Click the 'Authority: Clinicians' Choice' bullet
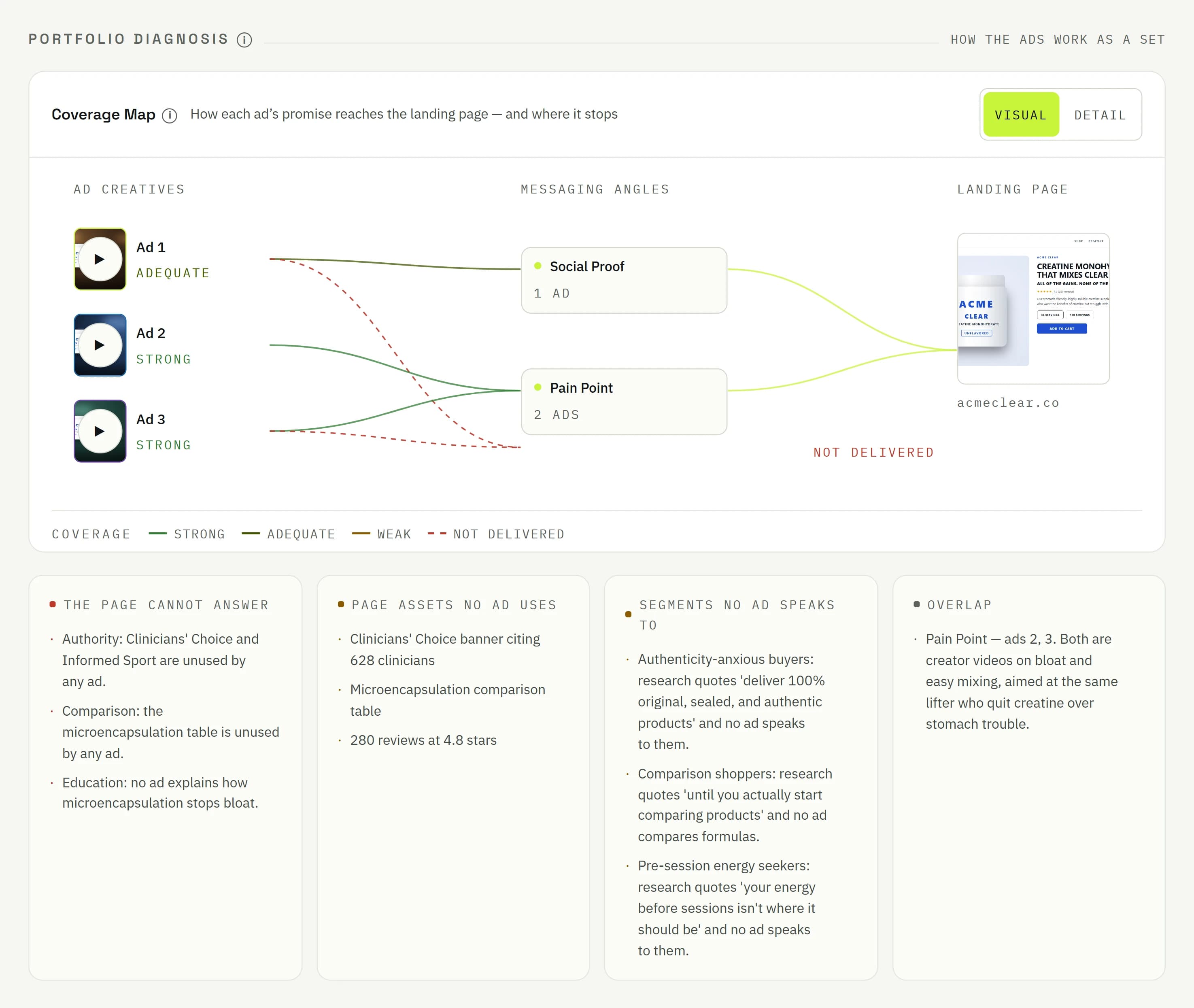The image size is (1194, 1008). [x=161, y=660]
